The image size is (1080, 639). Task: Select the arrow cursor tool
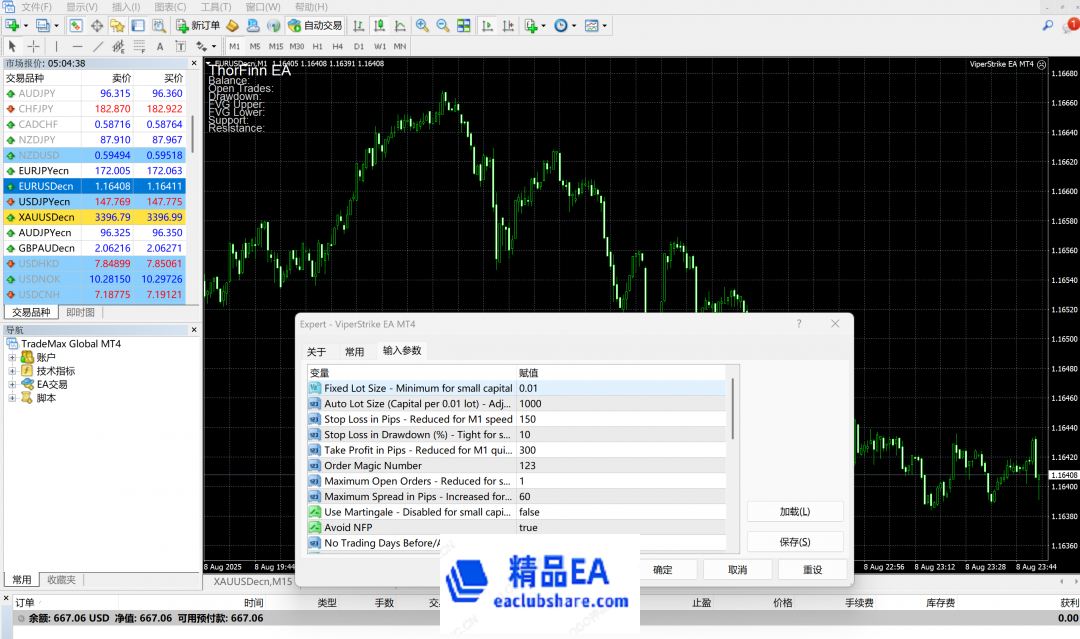(12, 46)
